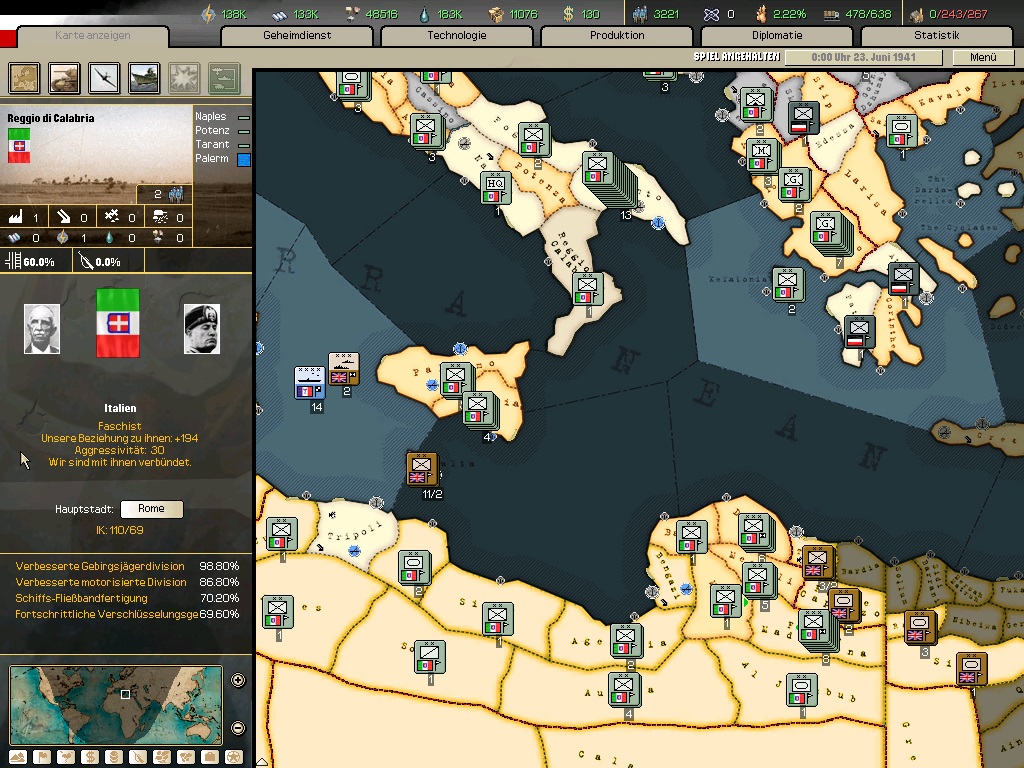The width and height of the screenshot is (1024, 768).
Task: Open the air units plane icon
Action: pos(104,78)
